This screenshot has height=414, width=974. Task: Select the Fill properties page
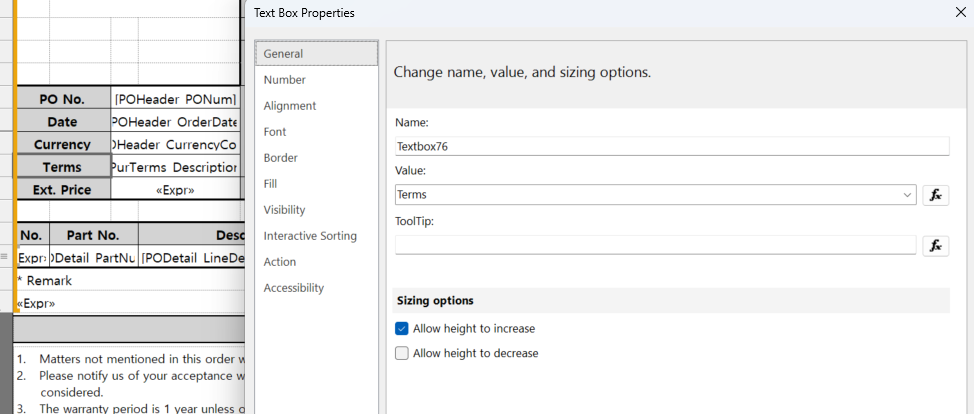(x=271, y=184)
